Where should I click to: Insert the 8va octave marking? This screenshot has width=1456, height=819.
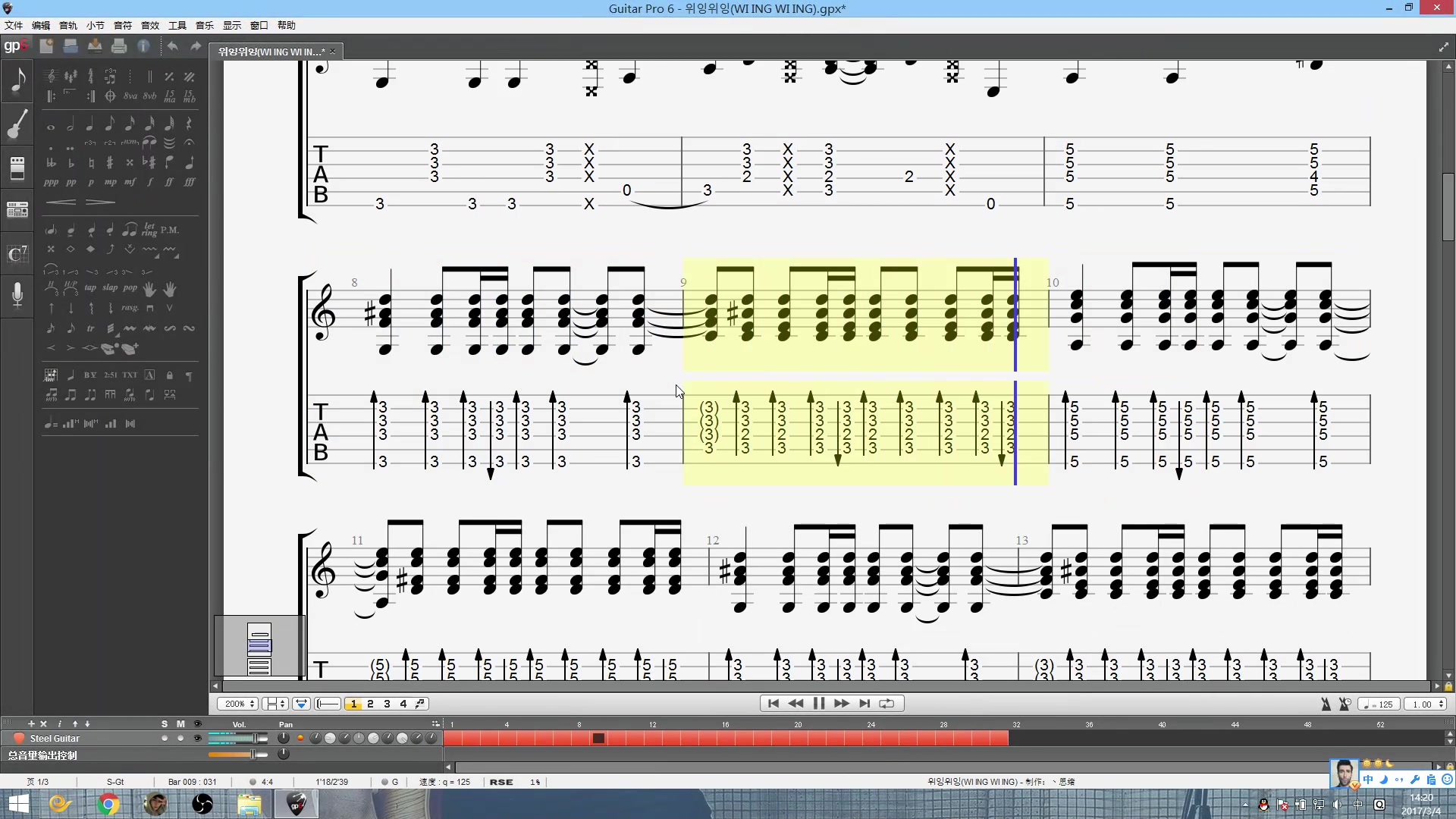coord(130,96)
